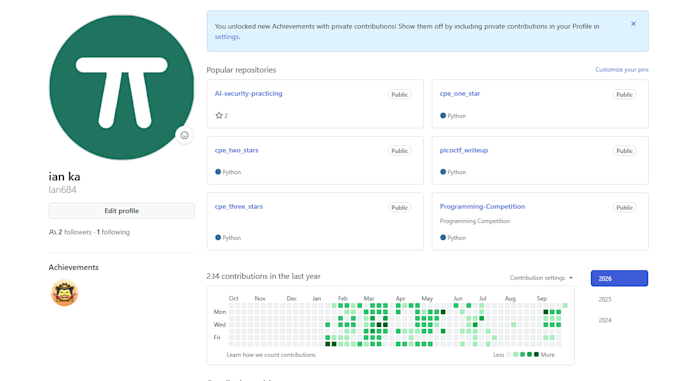
Task: Click Public badge on AI-security-practicing card
Action: 399,94
